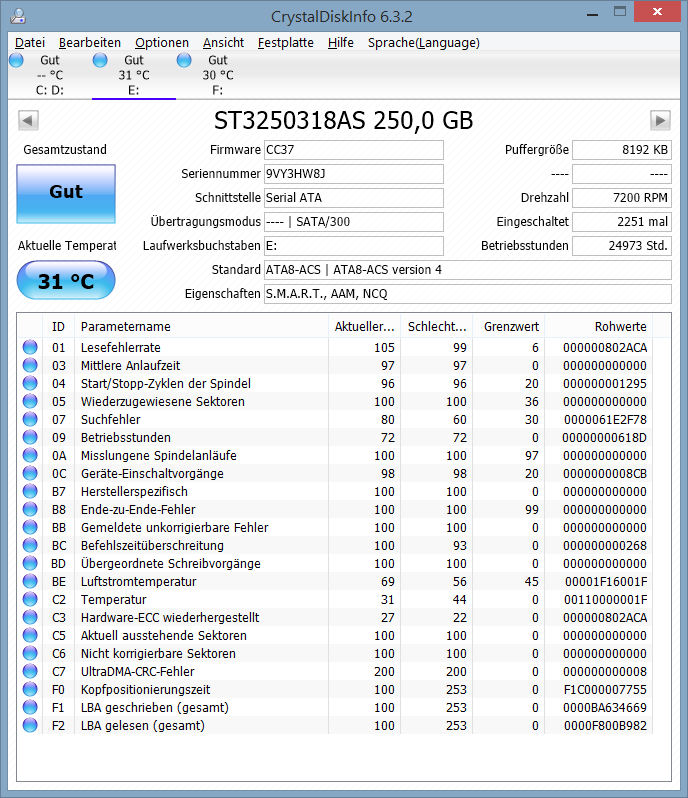This screenshot has height=798, width=688.
Task: Click status orb for ID 09 Betriebsstunden row
Action: (30, 437)
